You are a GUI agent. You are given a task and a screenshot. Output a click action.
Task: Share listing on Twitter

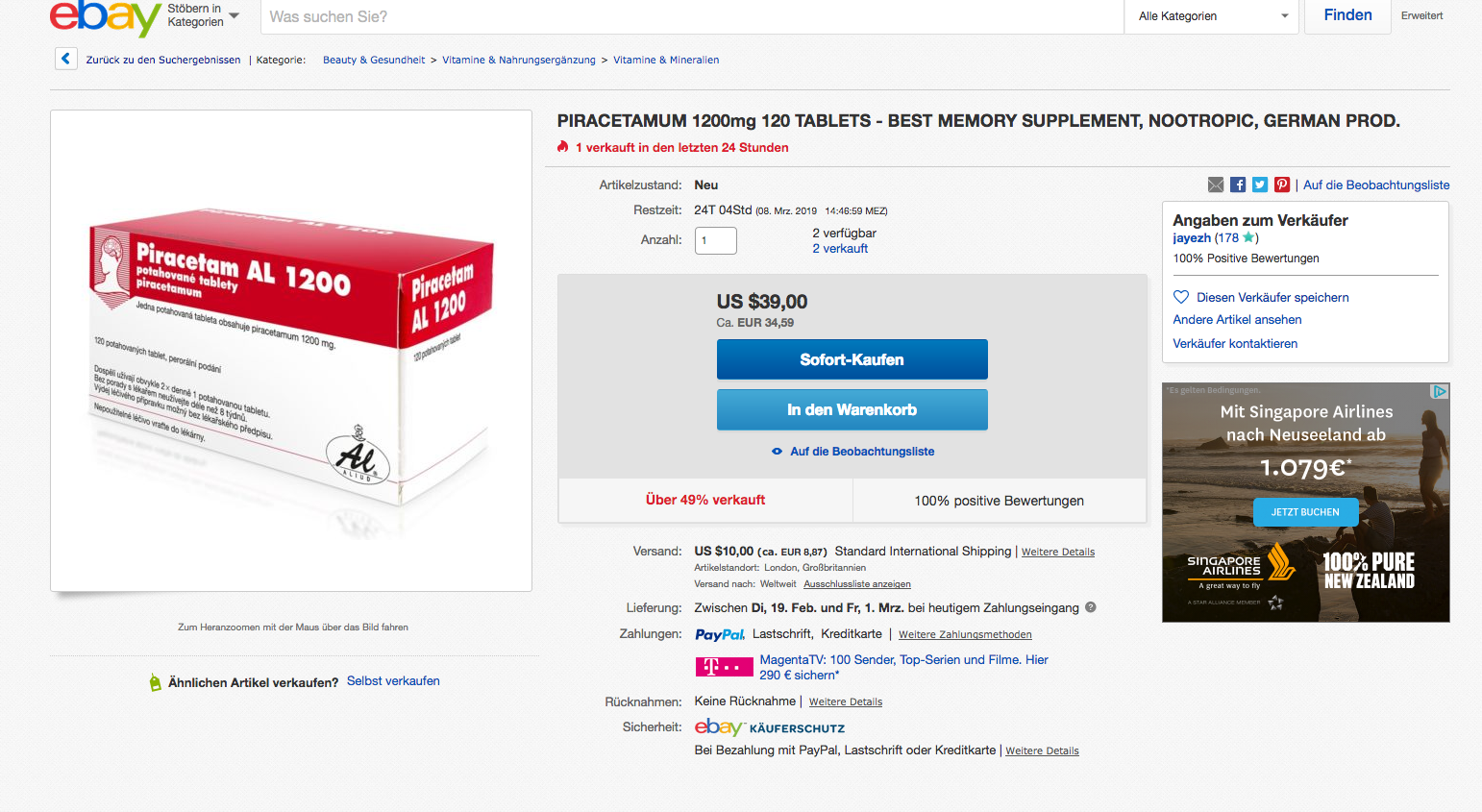(x=1260, y=185)
